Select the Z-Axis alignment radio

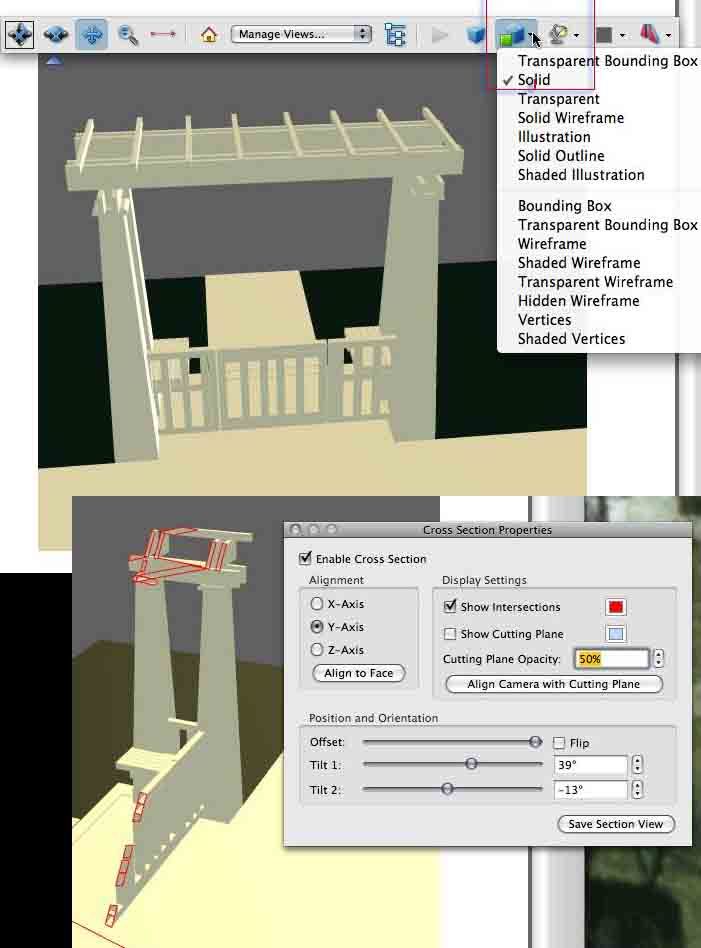point(316,649)
